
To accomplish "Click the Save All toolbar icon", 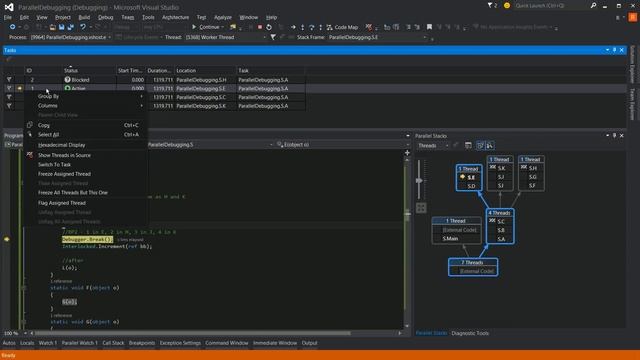I will point(70,27).
